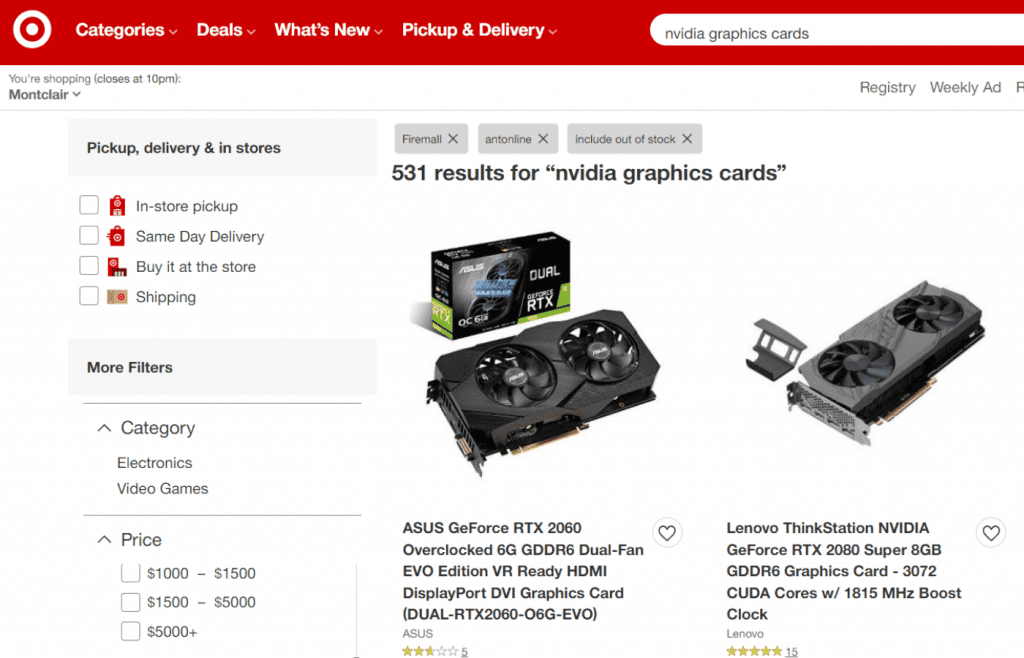Viewport: 1024px width, 658px height.
Task: Enable the Same Day Delivery checkbox
Action: pyautogui.click(x=89, y=235)
